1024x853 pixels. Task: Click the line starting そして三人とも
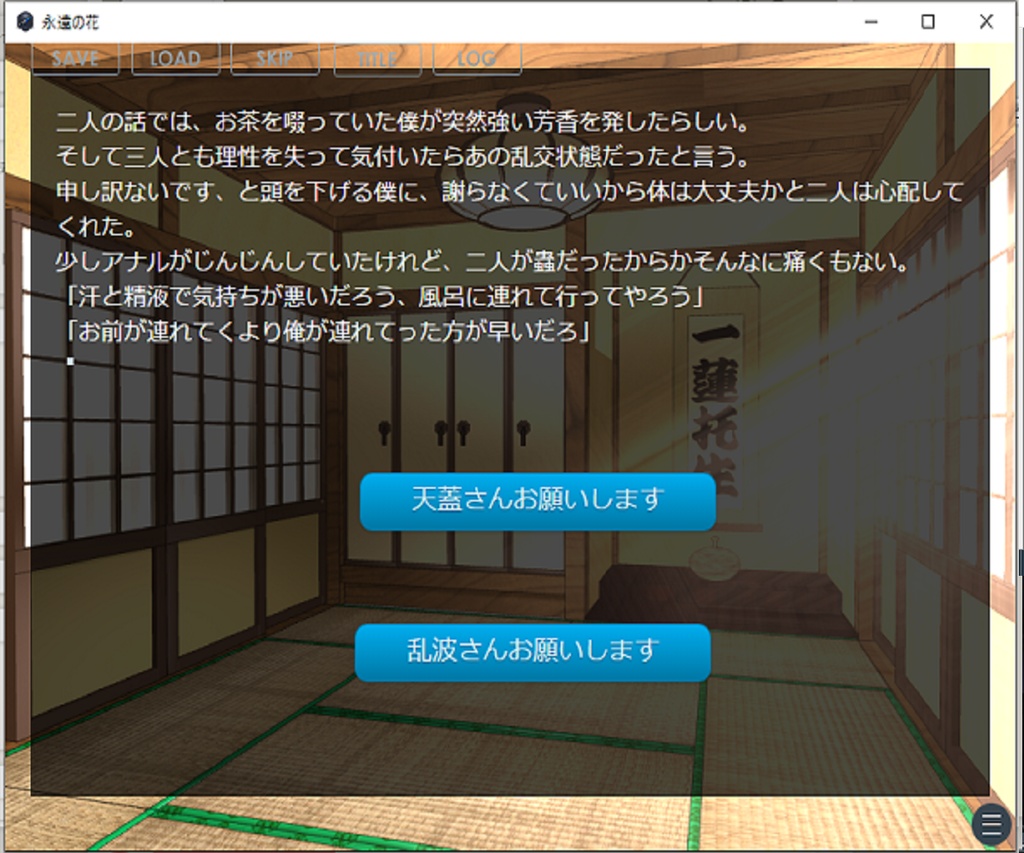click(x=403, y=157)
